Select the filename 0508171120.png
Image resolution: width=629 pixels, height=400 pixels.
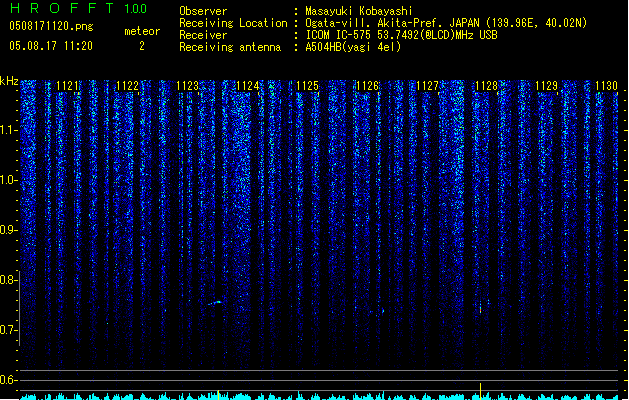click(x=51, y=26)
